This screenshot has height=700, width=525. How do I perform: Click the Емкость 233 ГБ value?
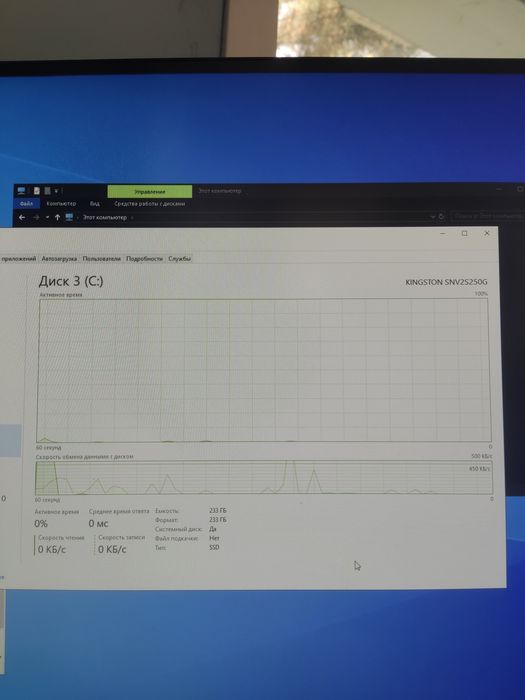coord(218,510)
